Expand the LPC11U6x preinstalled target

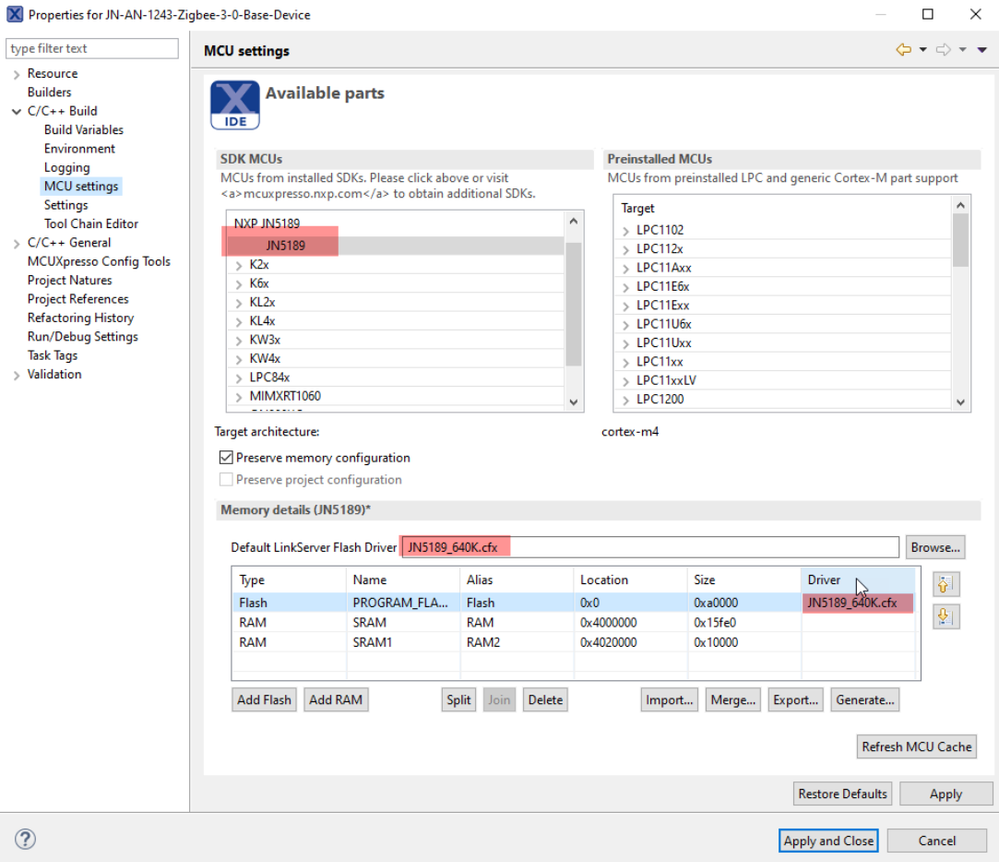click(x=626, y=325)
